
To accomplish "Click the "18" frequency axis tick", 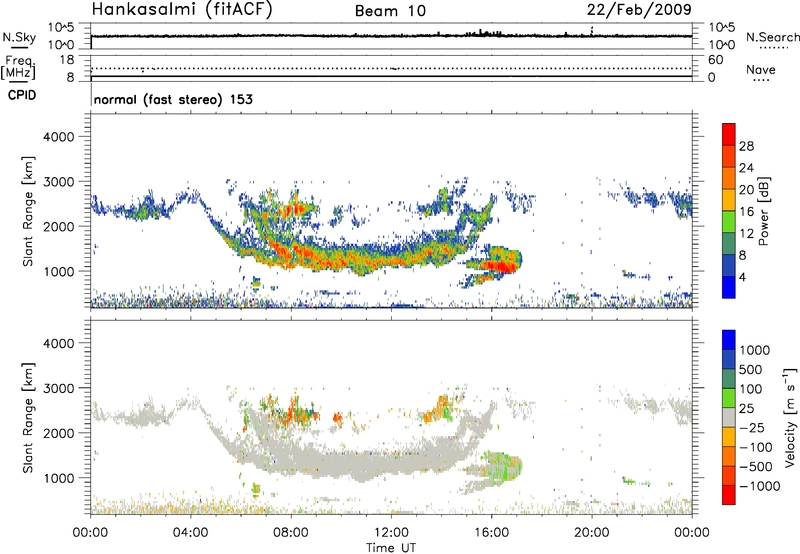I will 67,60.
